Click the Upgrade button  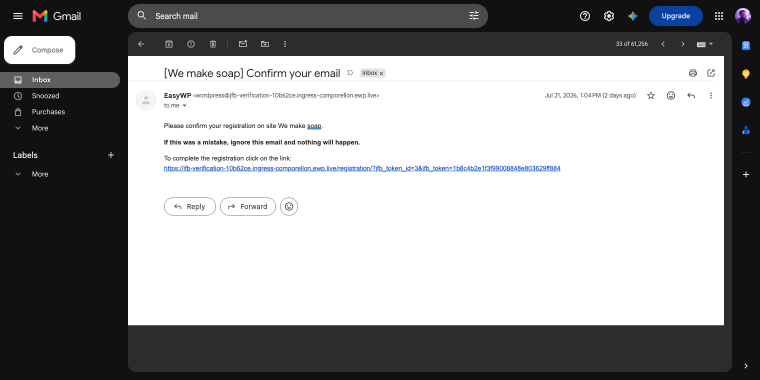click(x=676, y=16)
